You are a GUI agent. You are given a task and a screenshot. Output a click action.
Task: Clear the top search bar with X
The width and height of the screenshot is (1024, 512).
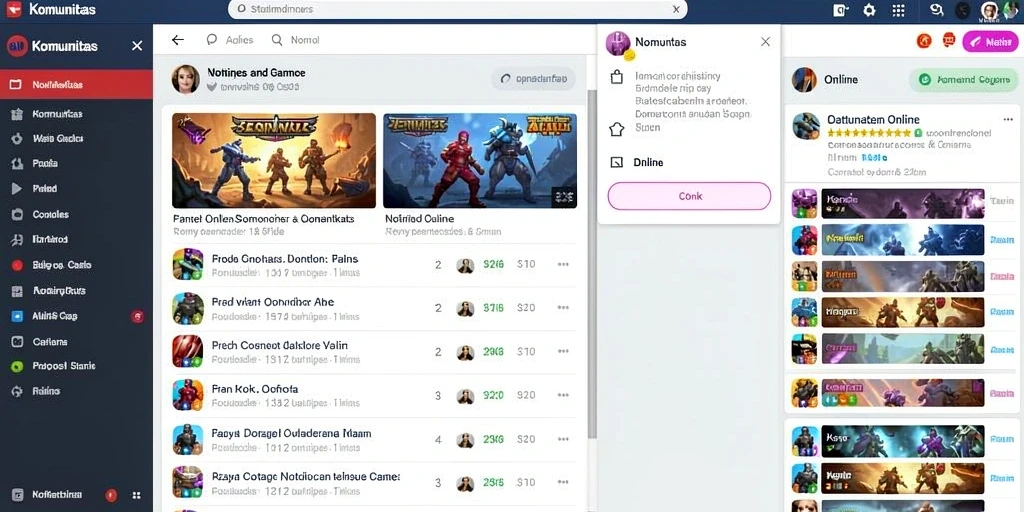pyautogui.click(x=677, y=9)
